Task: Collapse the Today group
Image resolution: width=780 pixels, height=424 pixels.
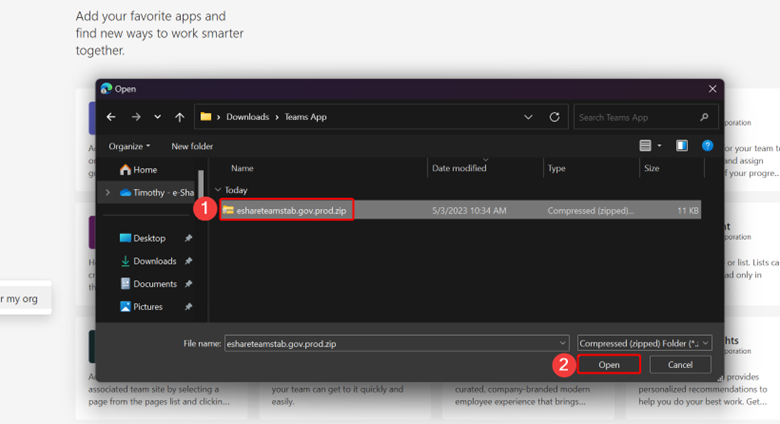Action: click(x=218, y=190)
